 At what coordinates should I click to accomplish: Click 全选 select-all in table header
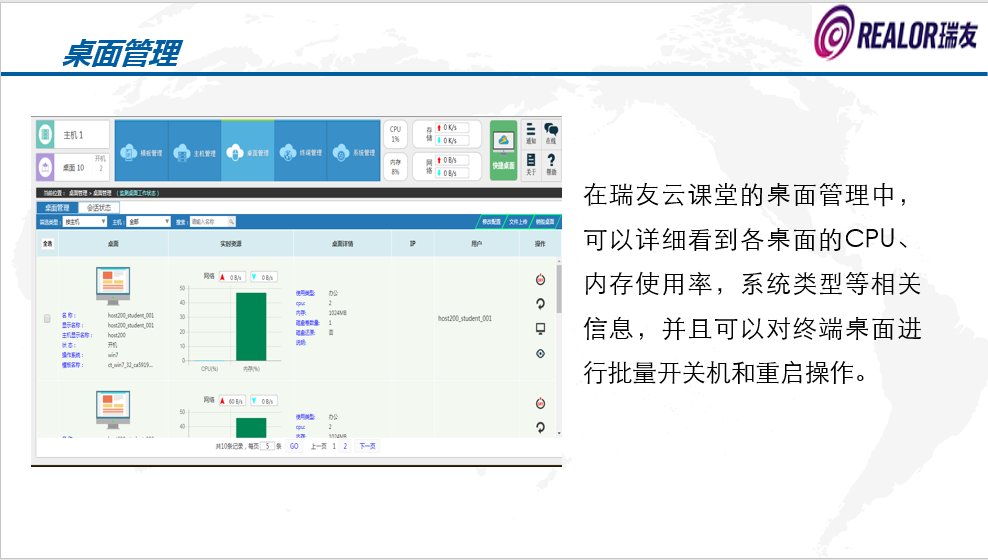[47, 243]
